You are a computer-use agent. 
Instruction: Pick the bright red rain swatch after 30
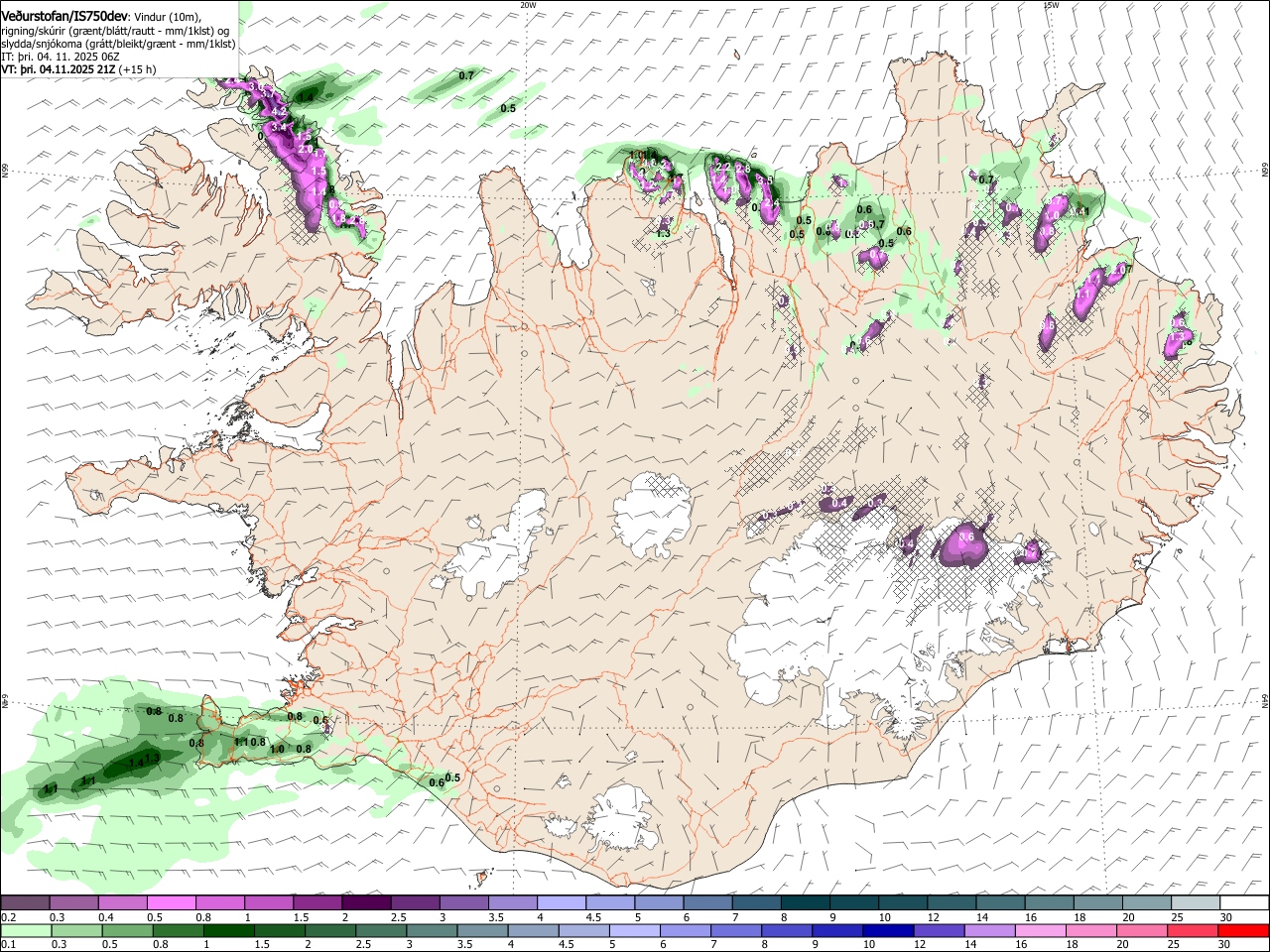1244,931
